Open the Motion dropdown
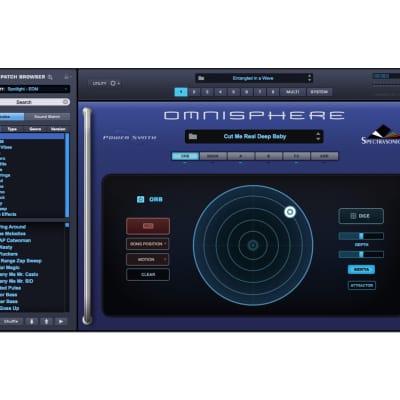The image size is (400, 400). click(x=148, y=259)
